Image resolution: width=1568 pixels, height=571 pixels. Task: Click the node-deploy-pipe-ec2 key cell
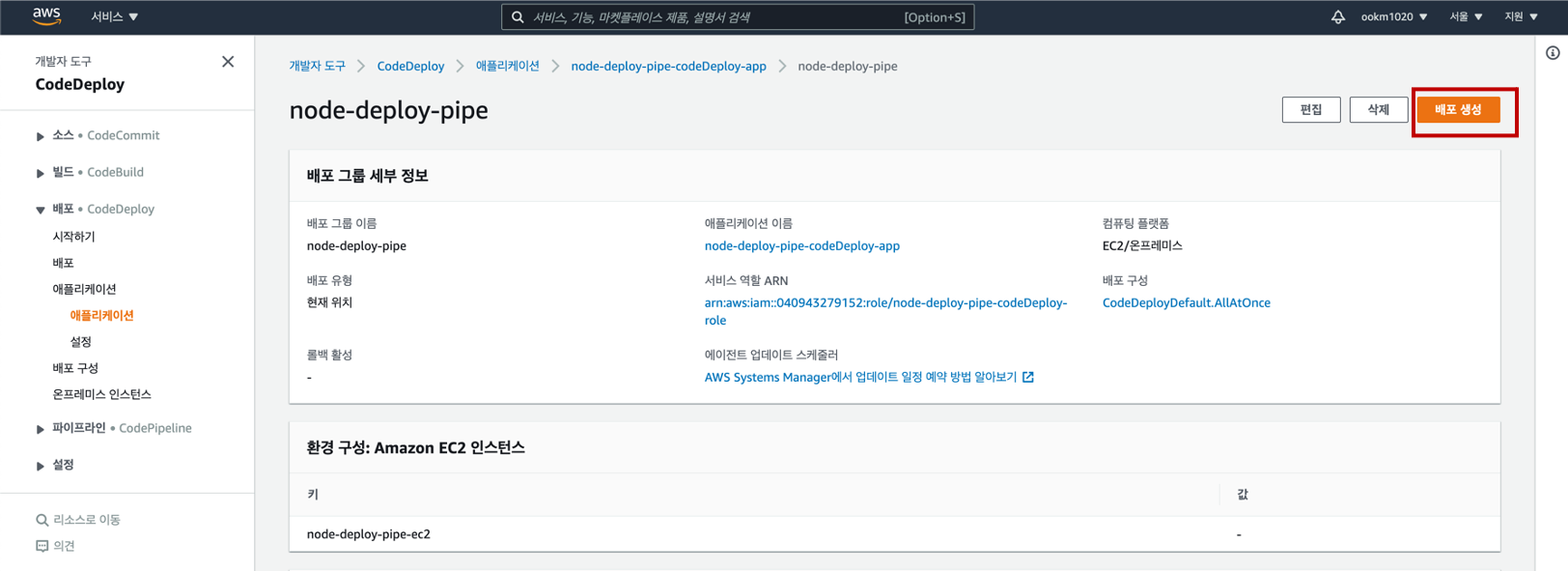coord(368,534)
